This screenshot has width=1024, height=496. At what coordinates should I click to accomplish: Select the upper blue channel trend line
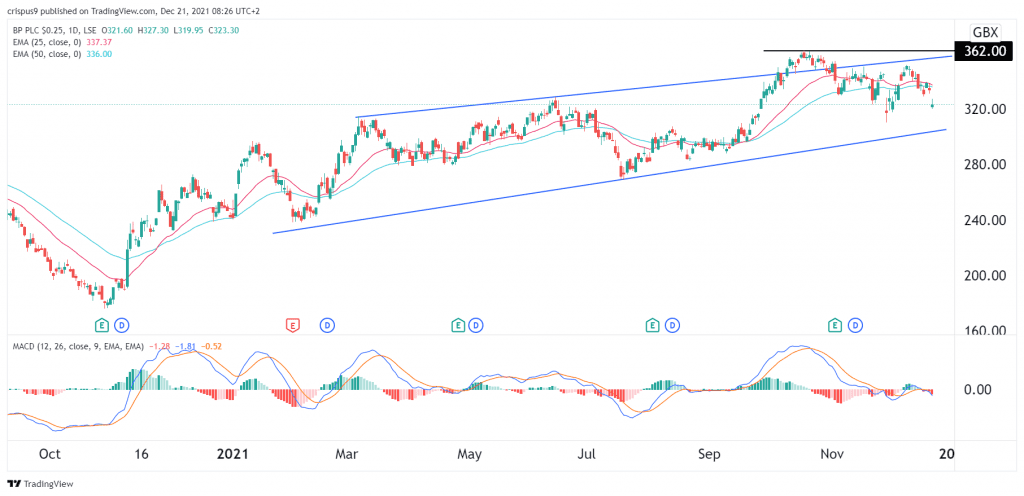click(653, 88)
